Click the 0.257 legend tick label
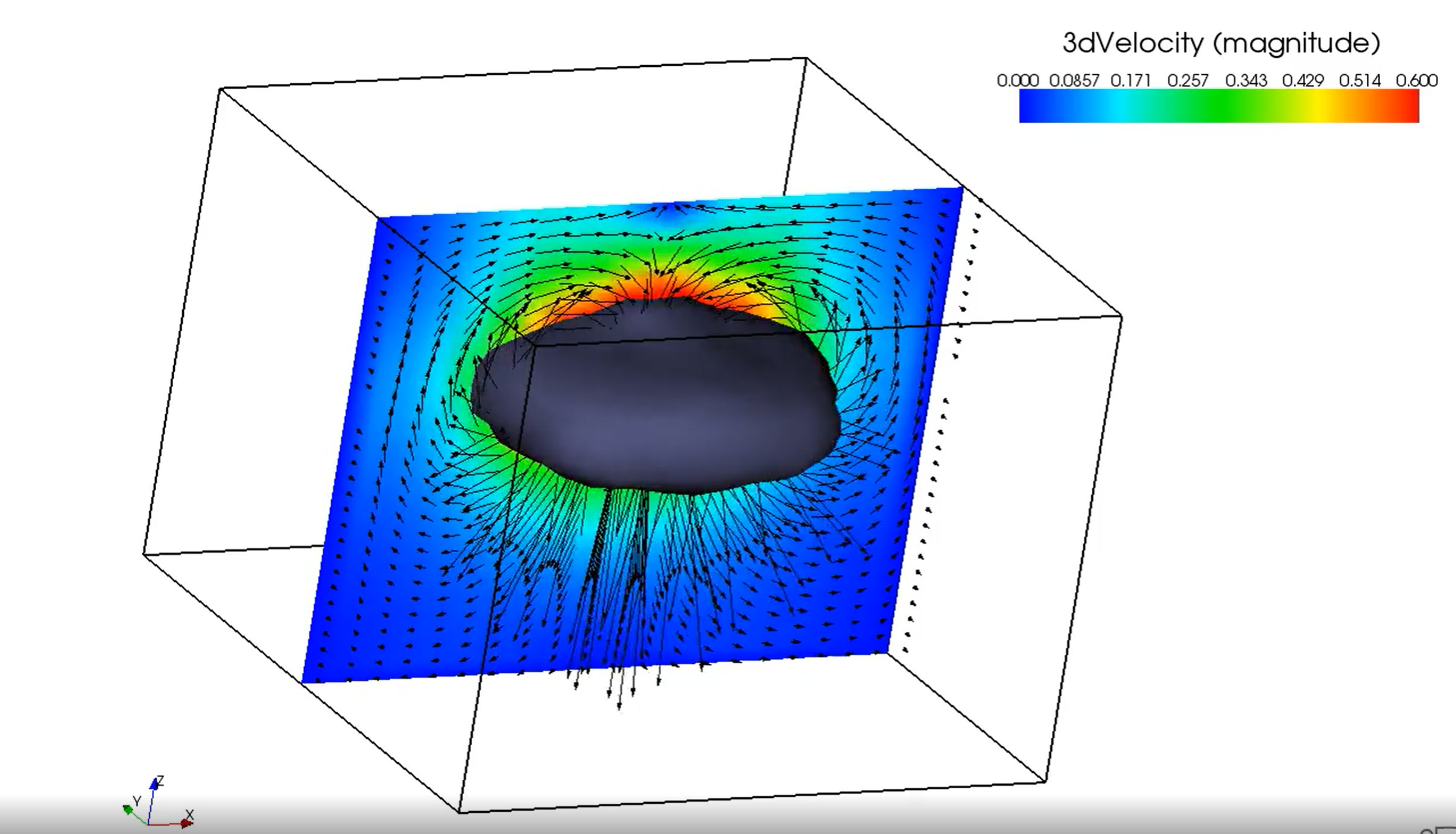The height and width of the screenshot is (834, 1456). [x=1188, y=80]
